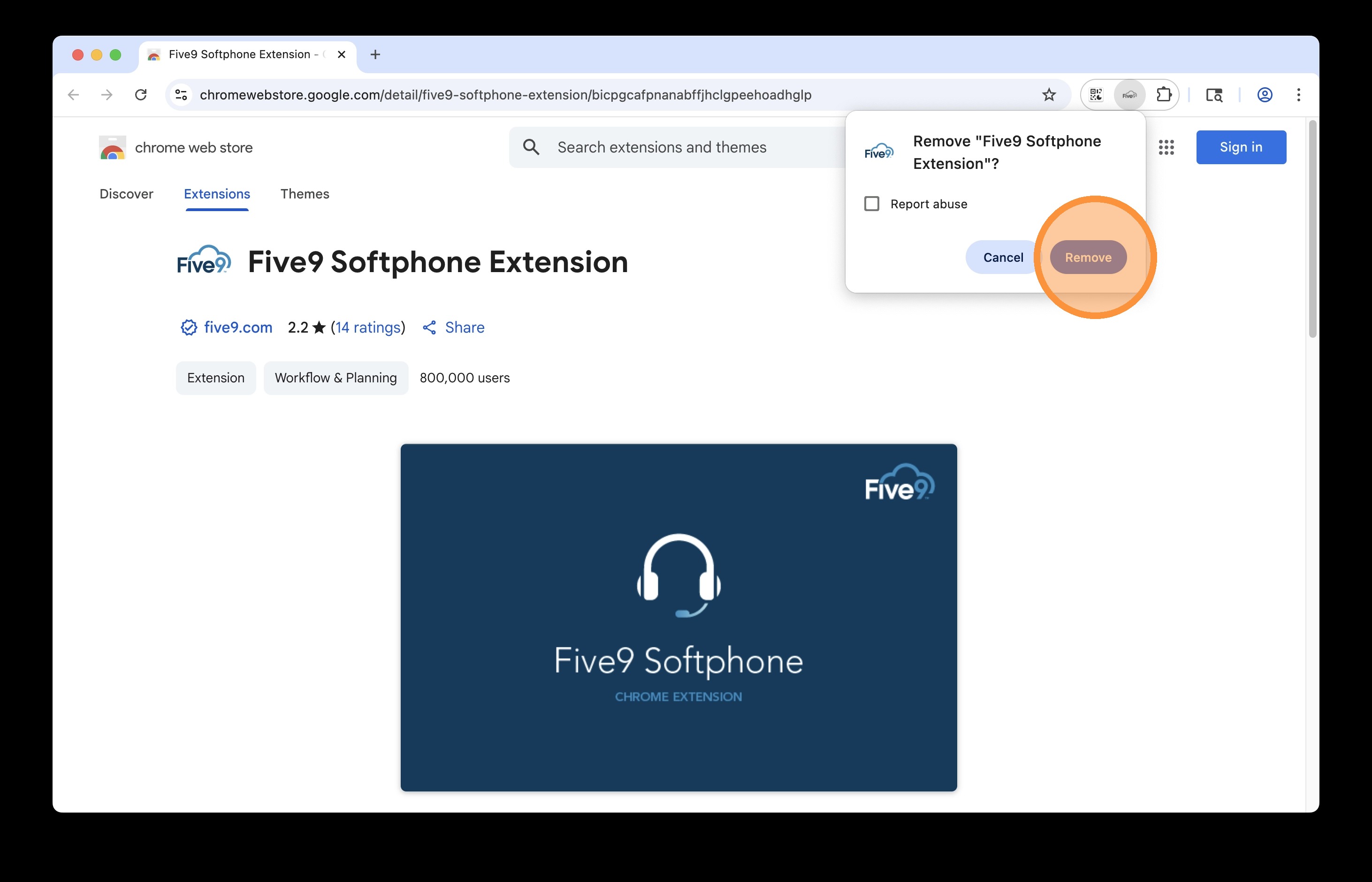Click the Sign in button
1372x882 pixels.
[1241, 147]
